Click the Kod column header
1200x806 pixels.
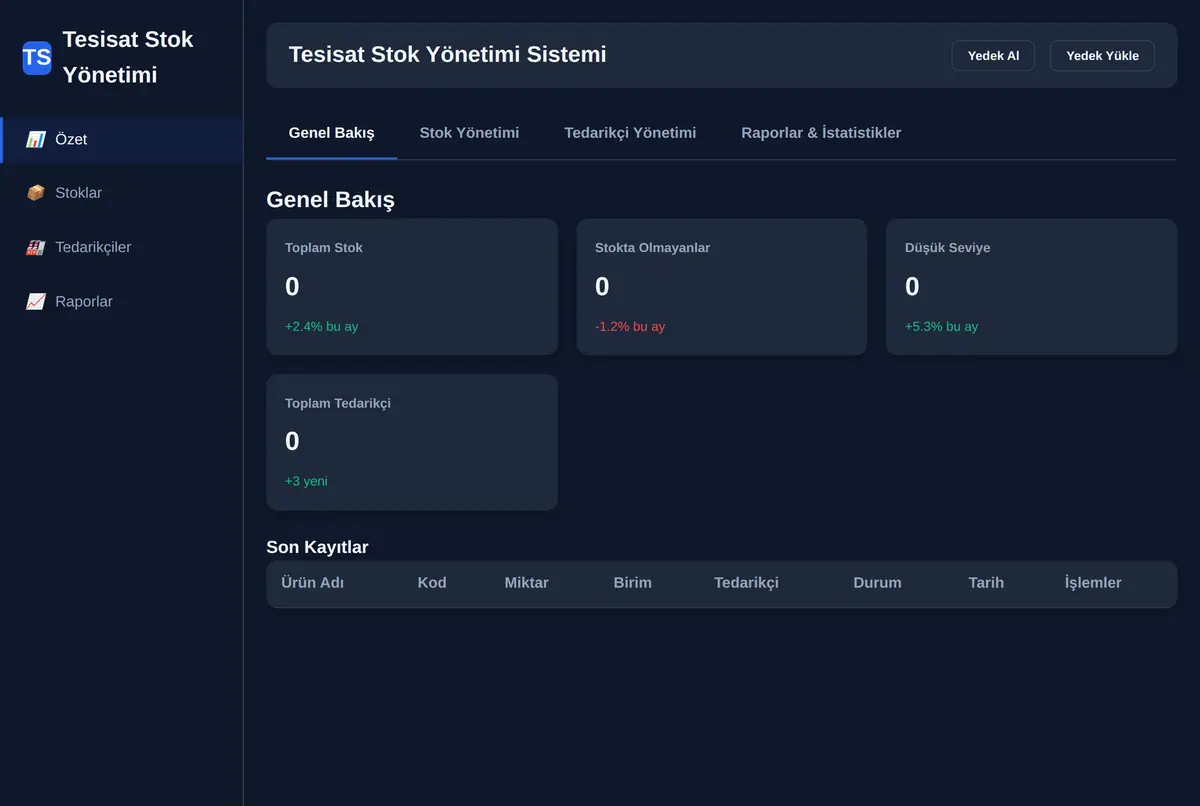pyautogui.click(x=432, y=583)
